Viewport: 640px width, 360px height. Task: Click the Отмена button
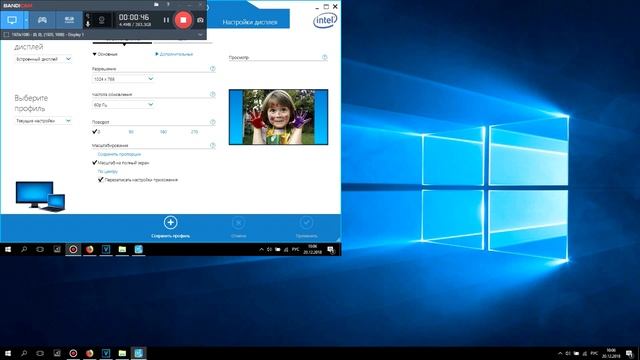[238, 227]
